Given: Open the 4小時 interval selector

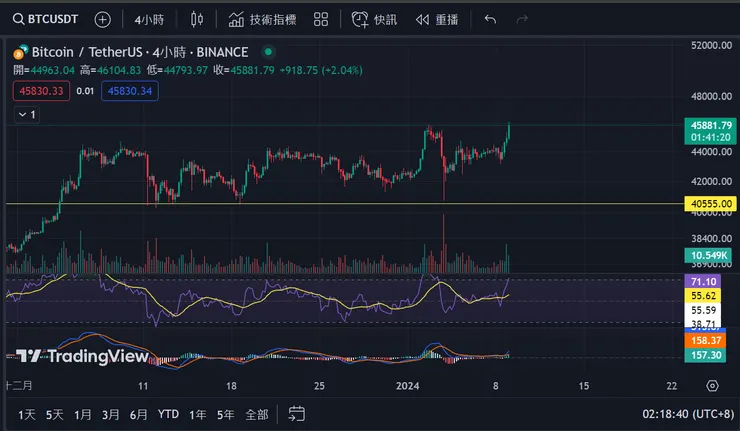Looking at the screenshot, I should [x=149, y=19].
